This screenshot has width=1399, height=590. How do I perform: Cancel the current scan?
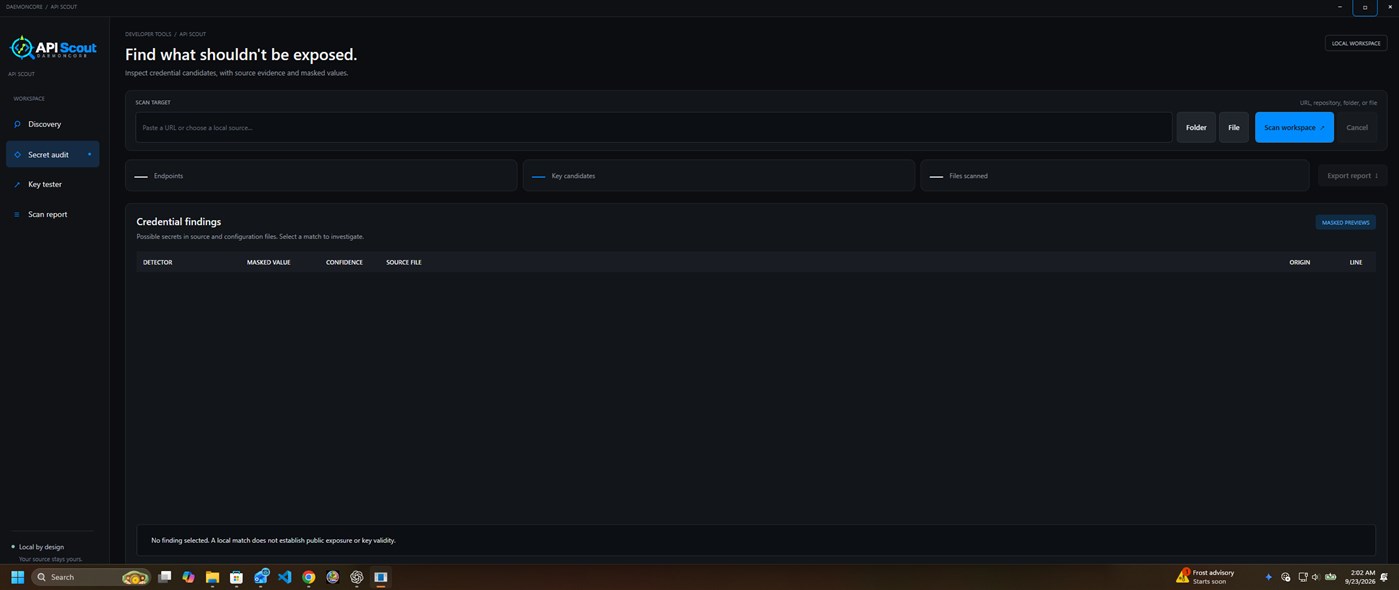tap(1357, 127)
